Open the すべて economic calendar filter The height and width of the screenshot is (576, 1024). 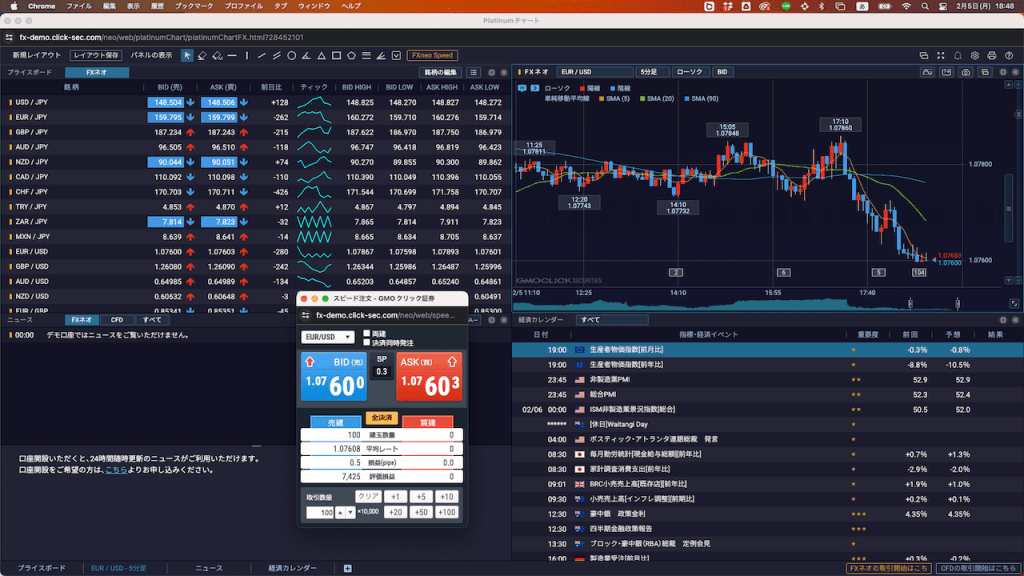point(612,320)
